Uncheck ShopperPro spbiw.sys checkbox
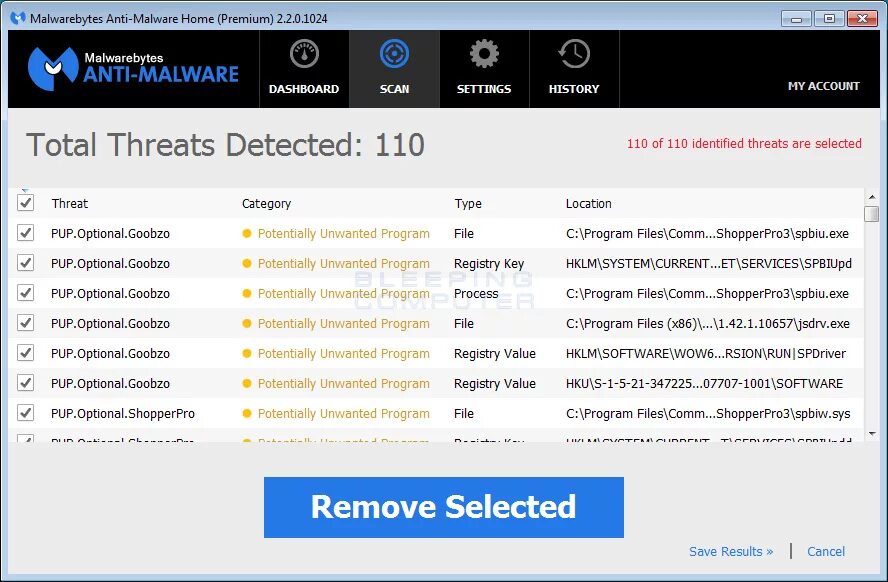This screenshot has height=582, width=888. point(25,413)
